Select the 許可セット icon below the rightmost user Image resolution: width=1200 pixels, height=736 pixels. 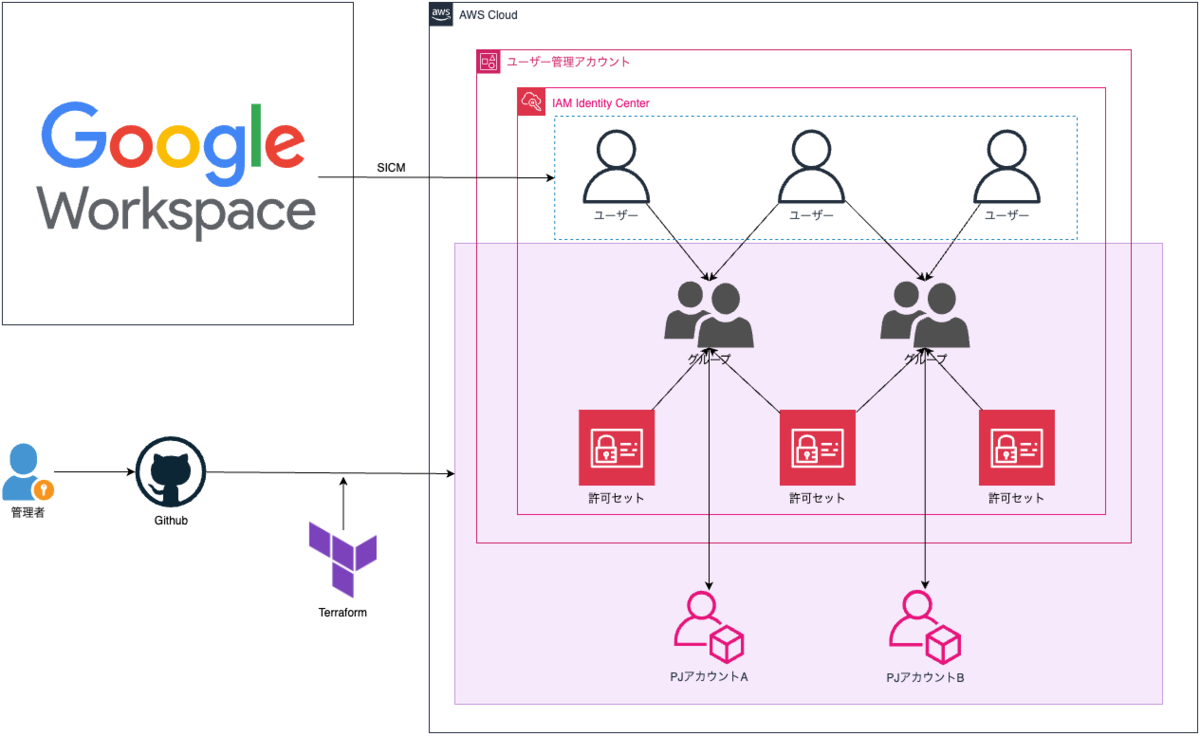(1016, 447)
